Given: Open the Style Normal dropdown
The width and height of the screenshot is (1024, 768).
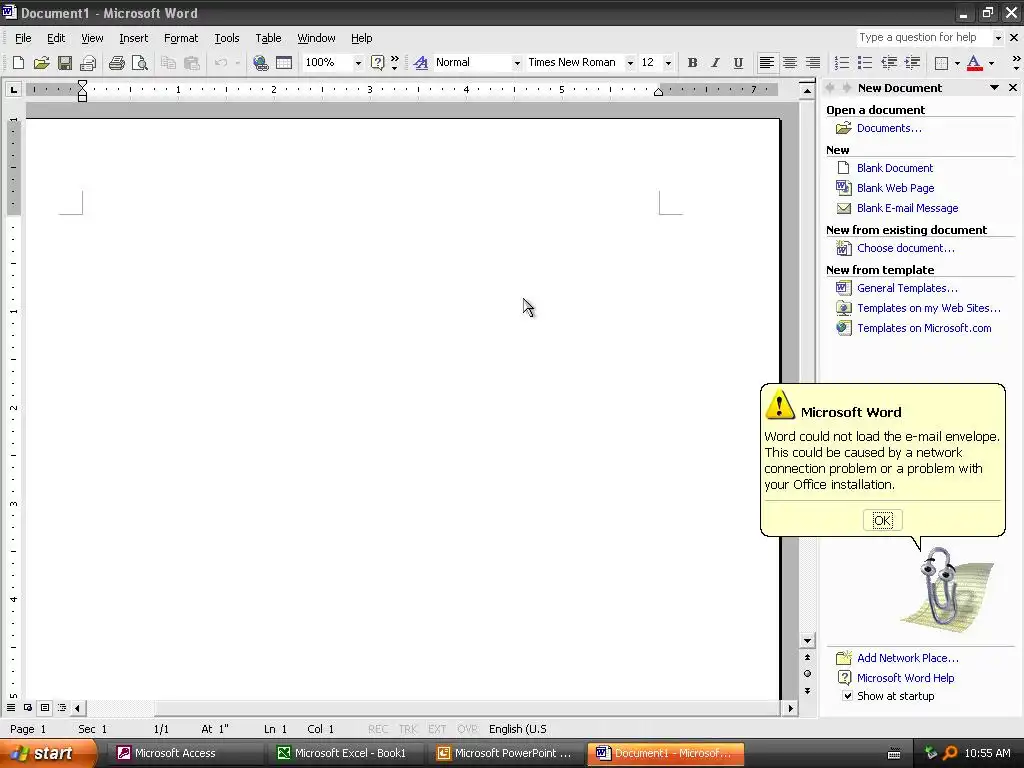Looking at the screenshot, I should pos(517,63).
